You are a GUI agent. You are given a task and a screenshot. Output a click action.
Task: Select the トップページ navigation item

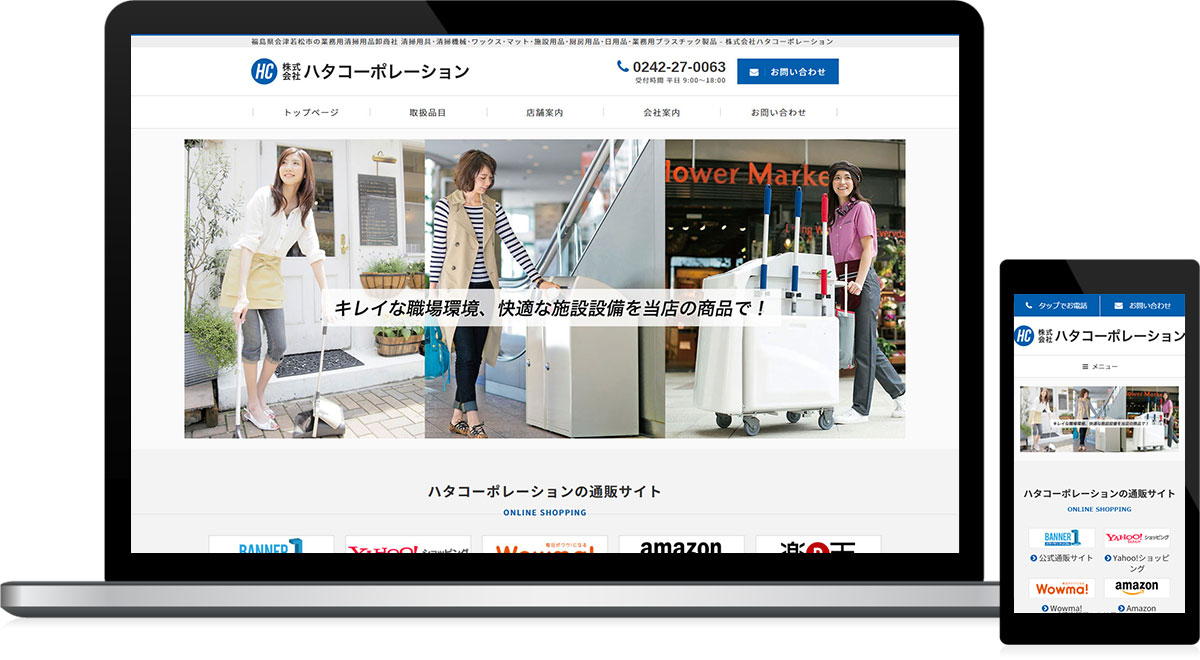coord(311,112)
